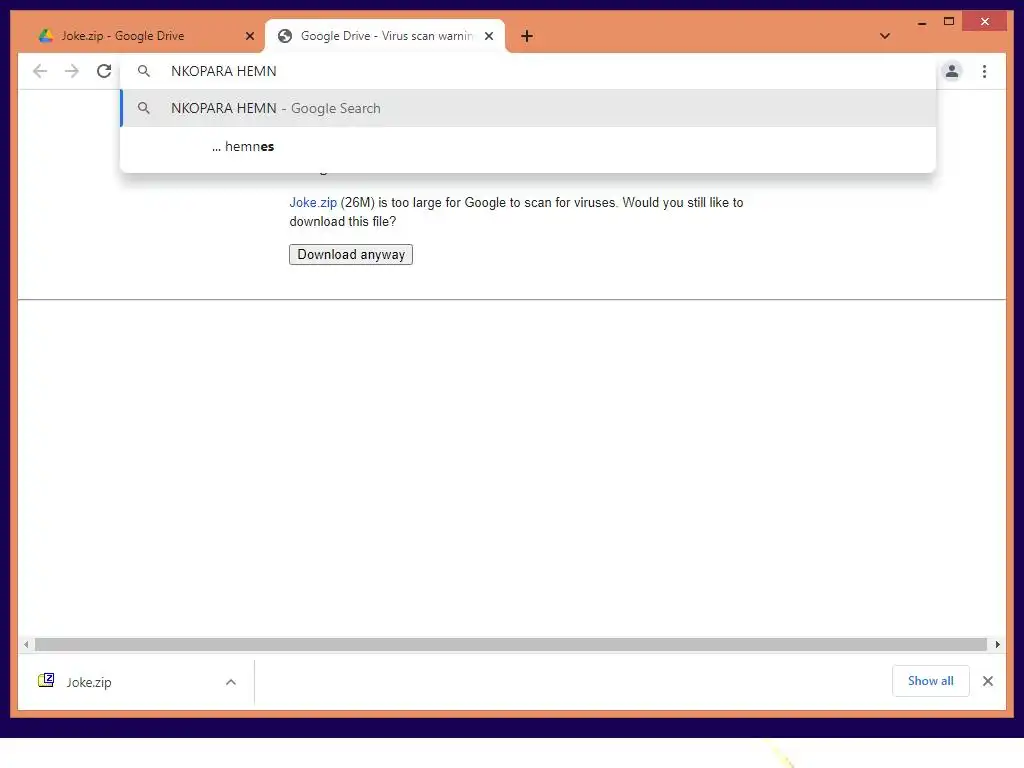Click Show all downloads
Viewport: 1024px width, 768px height.
pyautogui.click(x=931, y=681)
